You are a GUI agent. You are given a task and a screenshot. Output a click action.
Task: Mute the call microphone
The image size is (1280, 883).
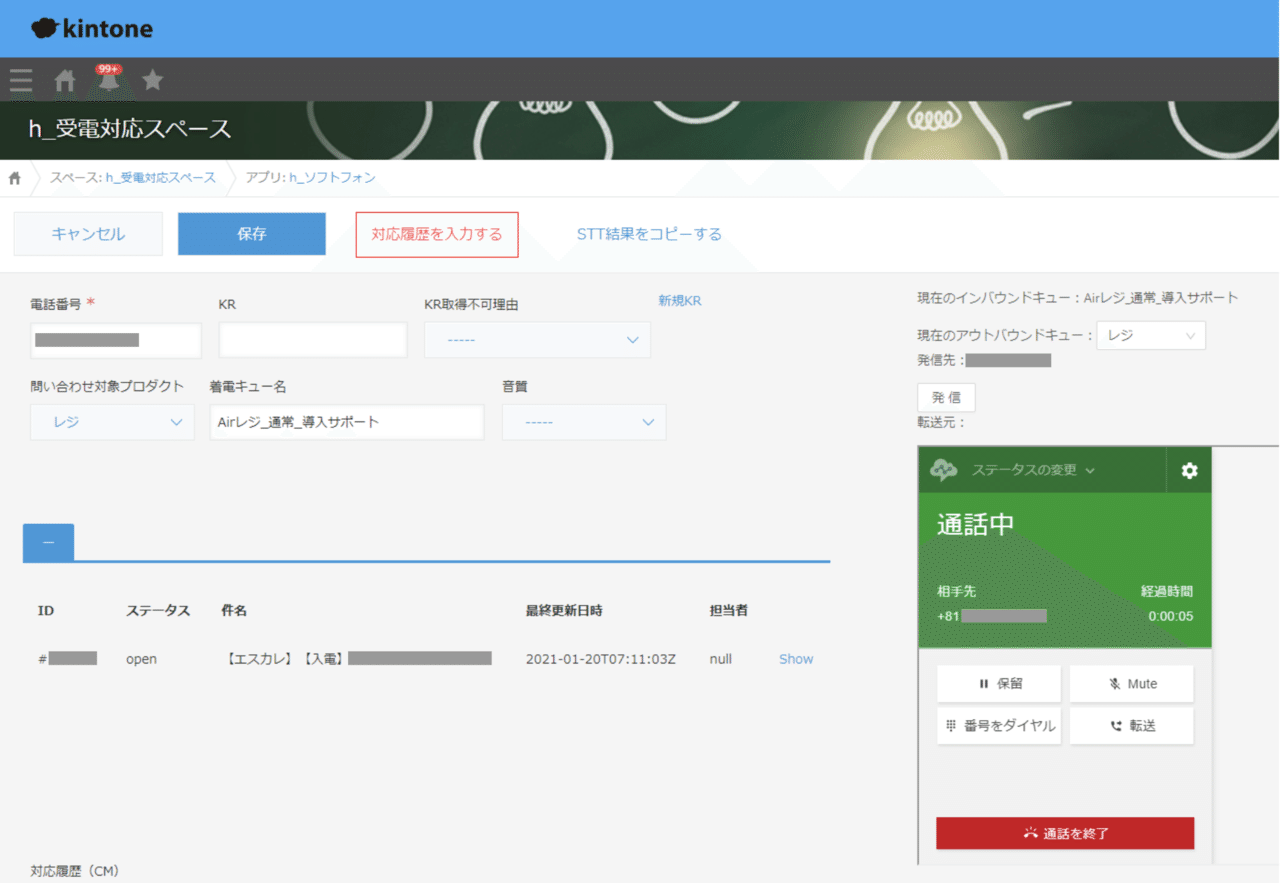[x=1132, y=684]
